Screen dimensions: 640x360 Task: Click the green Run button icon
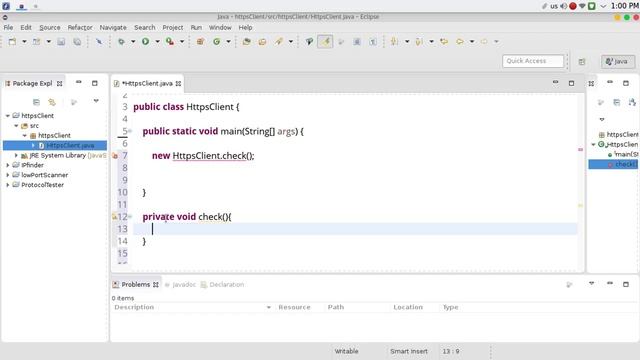click(145, 42)
